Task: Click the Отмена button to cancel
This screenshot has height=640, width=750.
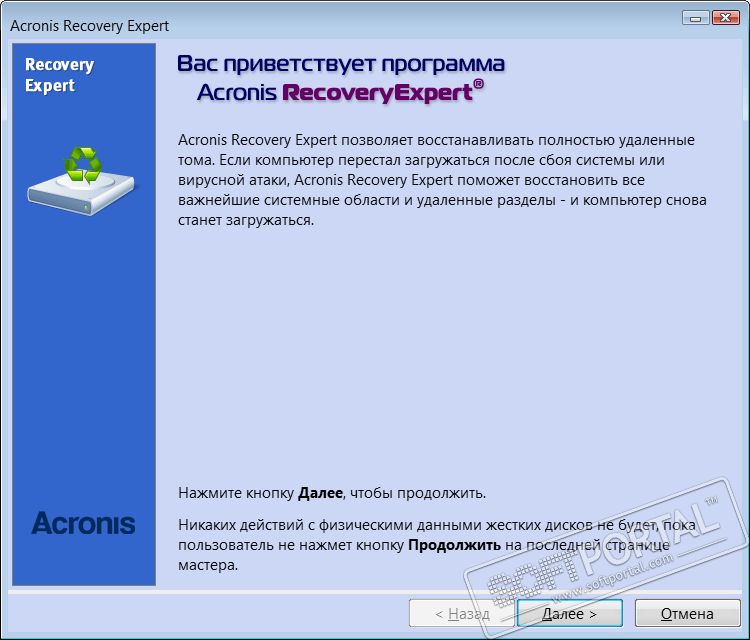Action: coord(687,613)
